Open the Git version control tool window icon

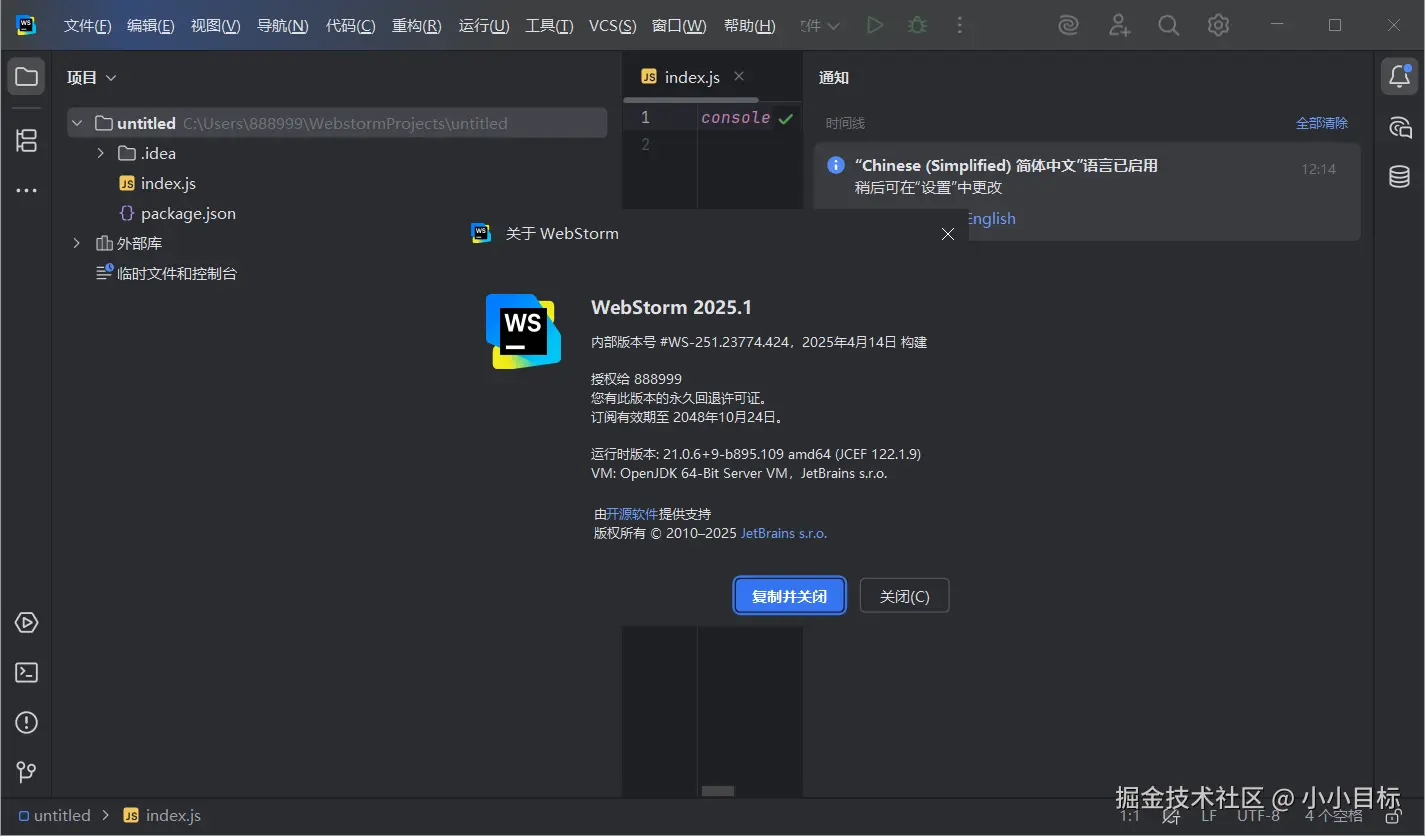click(x=27, y=772)
